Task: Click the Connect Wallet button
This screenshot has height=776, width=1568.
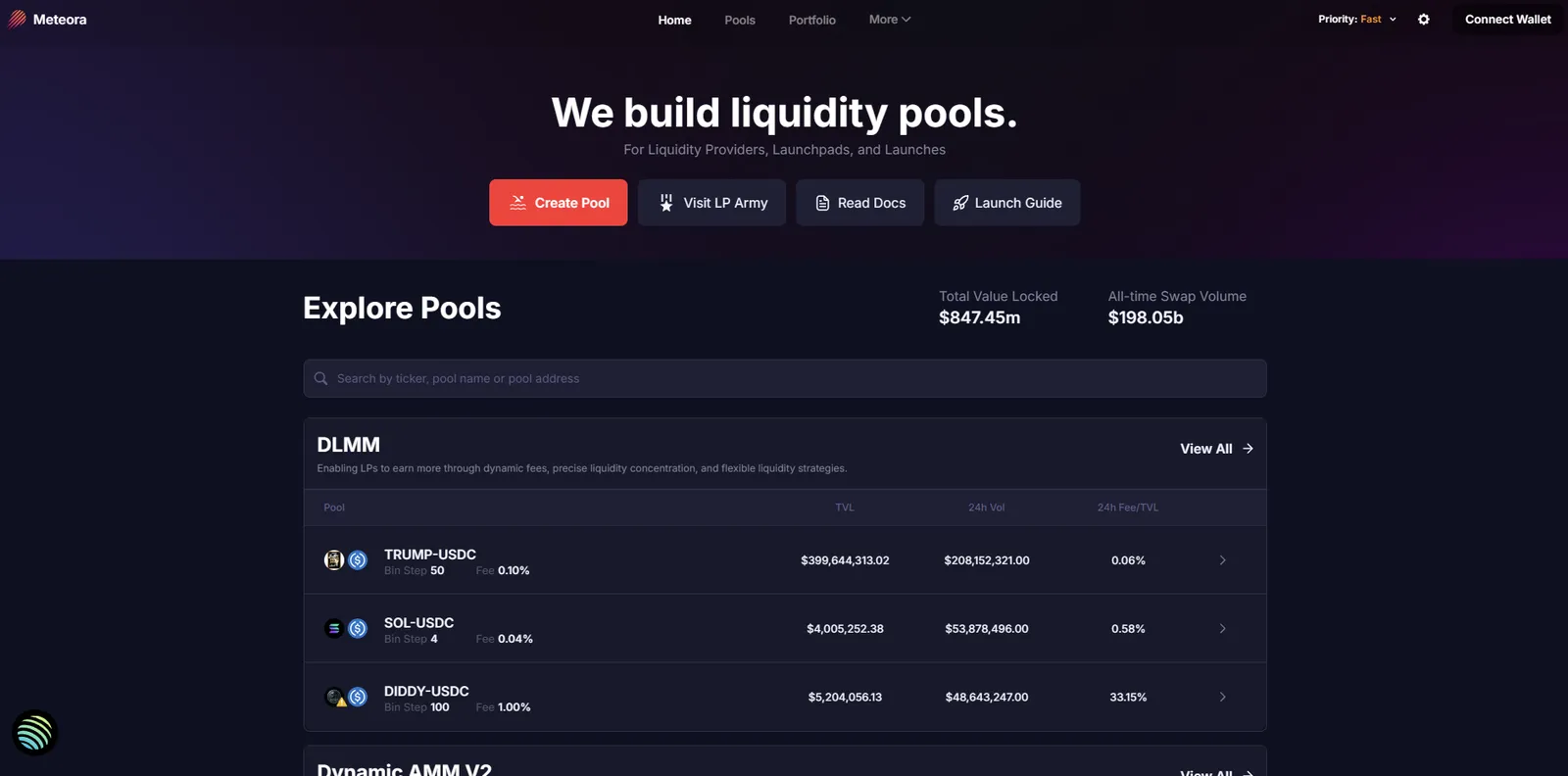Action: (1507, 20)
